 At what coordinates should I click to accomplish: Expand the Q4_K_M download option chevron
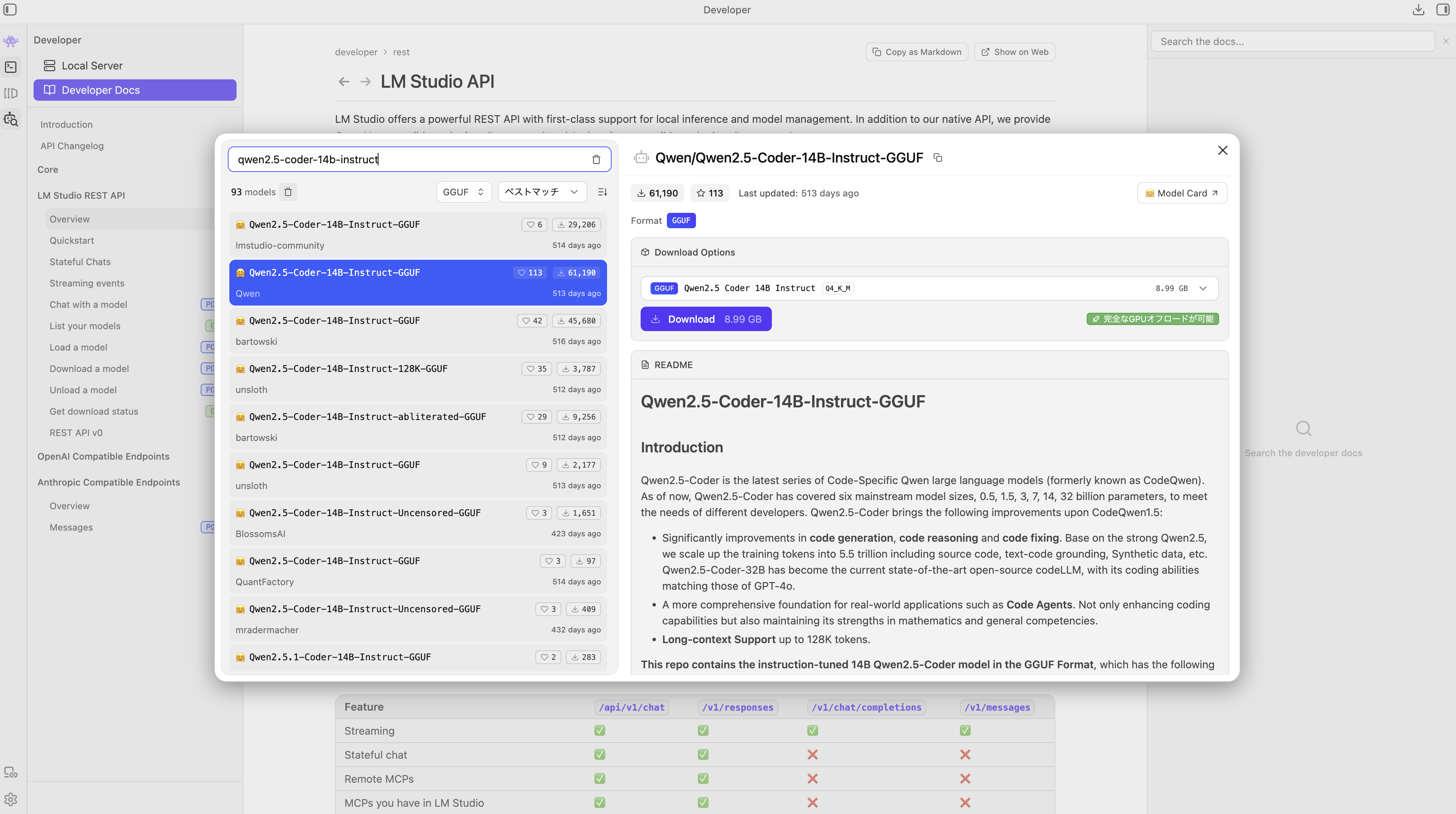tap(1203, 288)
